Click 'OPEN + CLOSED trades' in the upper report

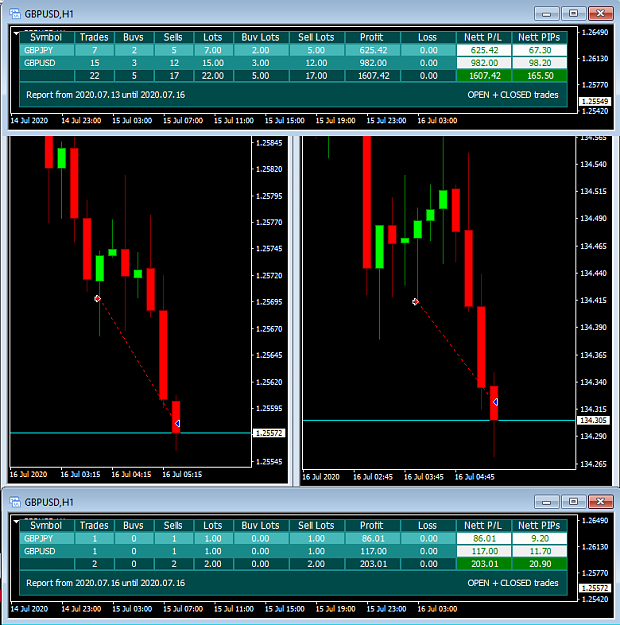[513, 95]
